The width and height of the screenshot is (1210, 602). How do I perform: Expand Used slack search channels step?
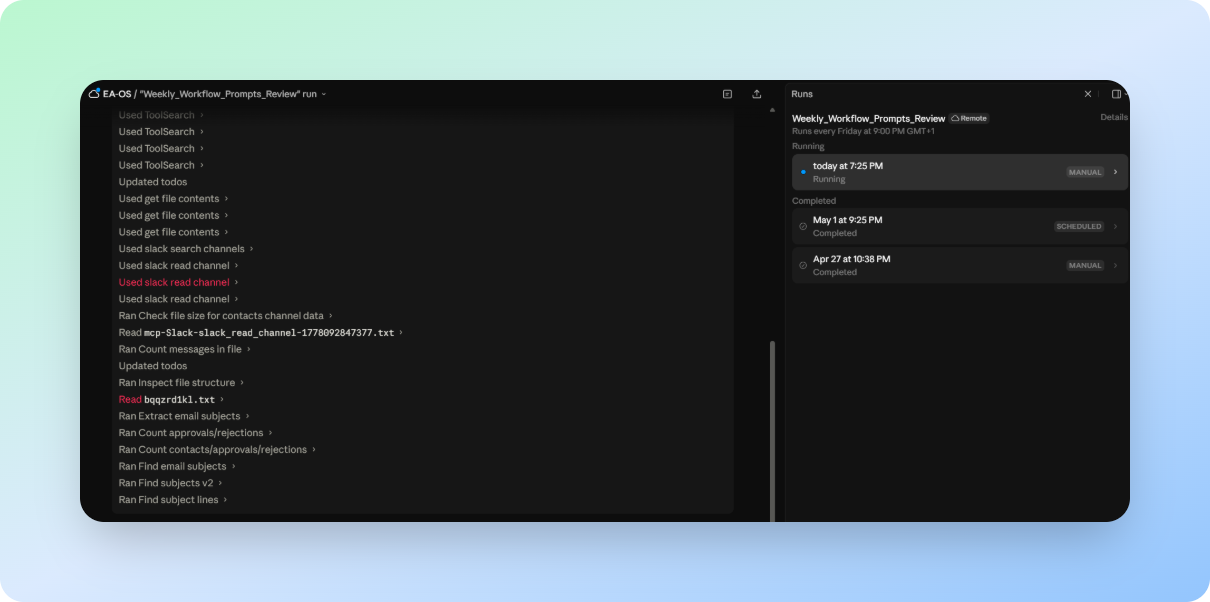tap(186, 249)
